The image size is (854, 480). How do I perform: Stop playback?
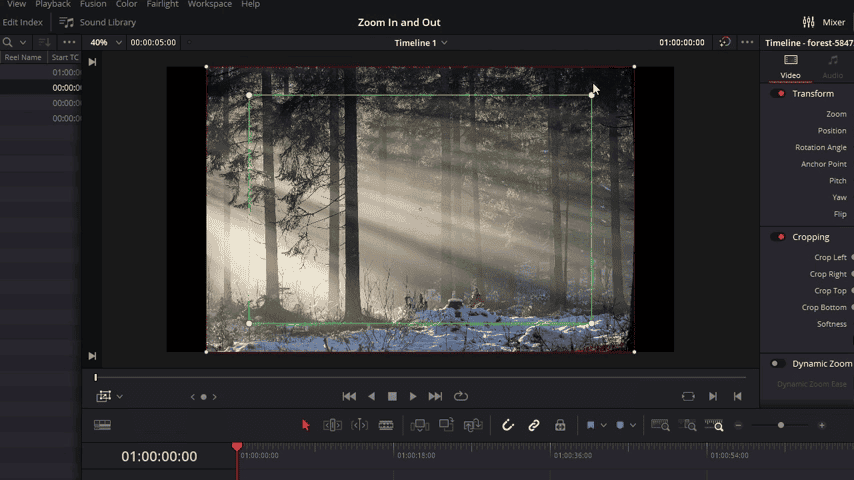click(x=392, y=396)
